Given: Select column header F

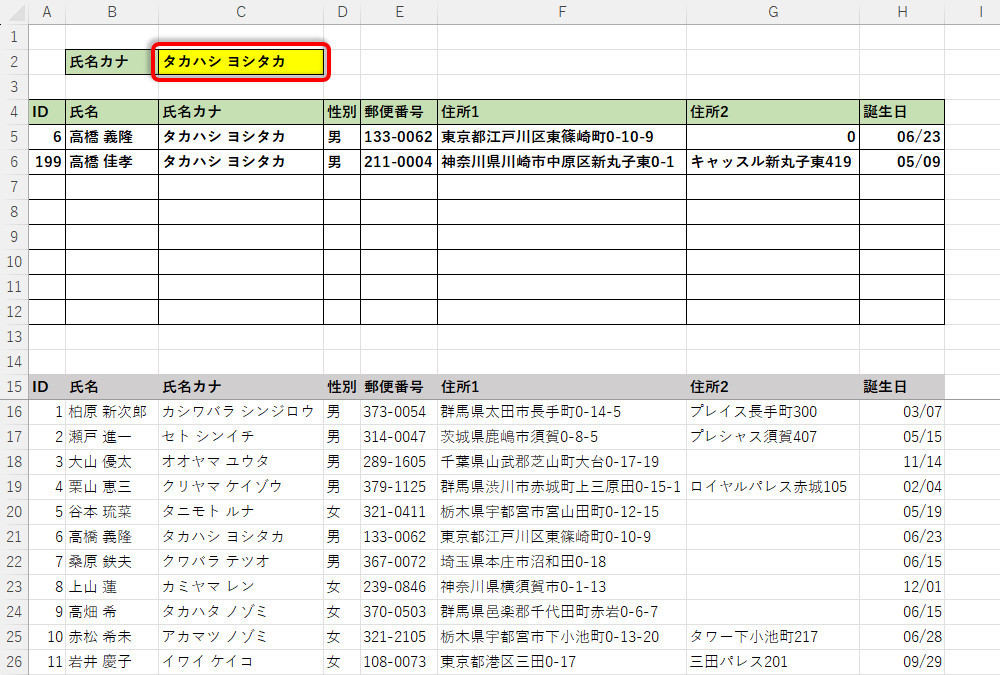Looking at the screenshot, I should [x=561, y=11].
